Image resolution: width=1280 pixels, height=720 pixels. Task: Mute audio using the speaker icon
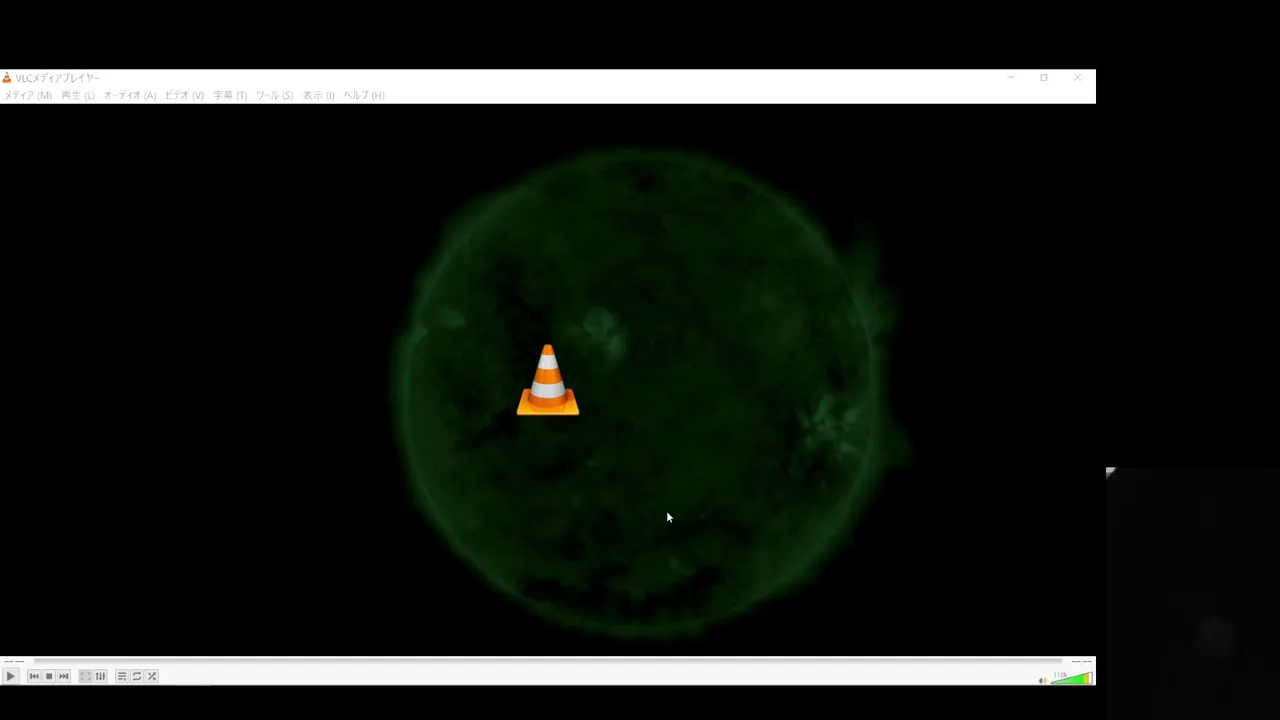click(x=1043, y=680)
